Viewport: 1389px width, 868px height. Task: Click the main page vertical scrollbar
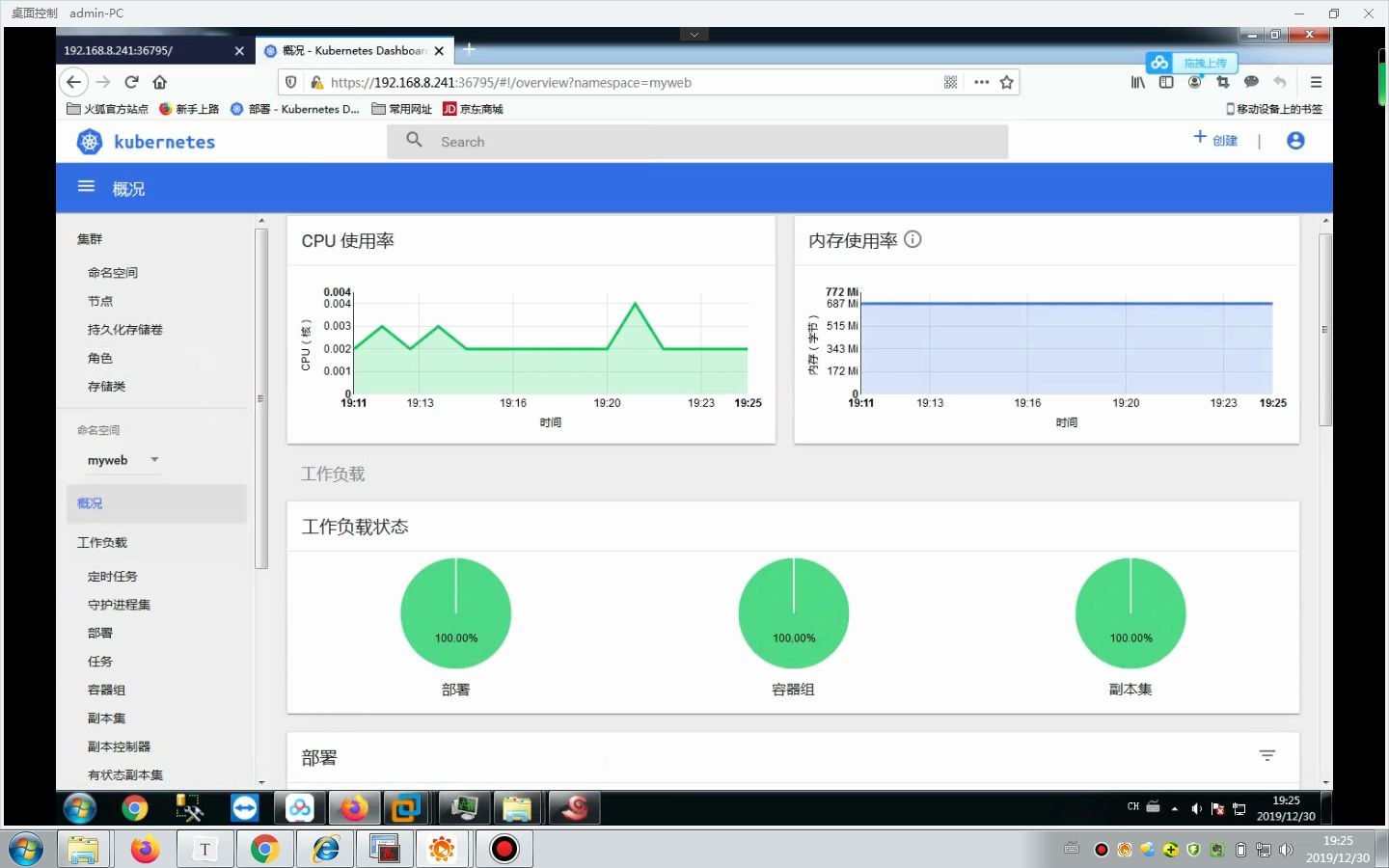tap(1325, 330)
